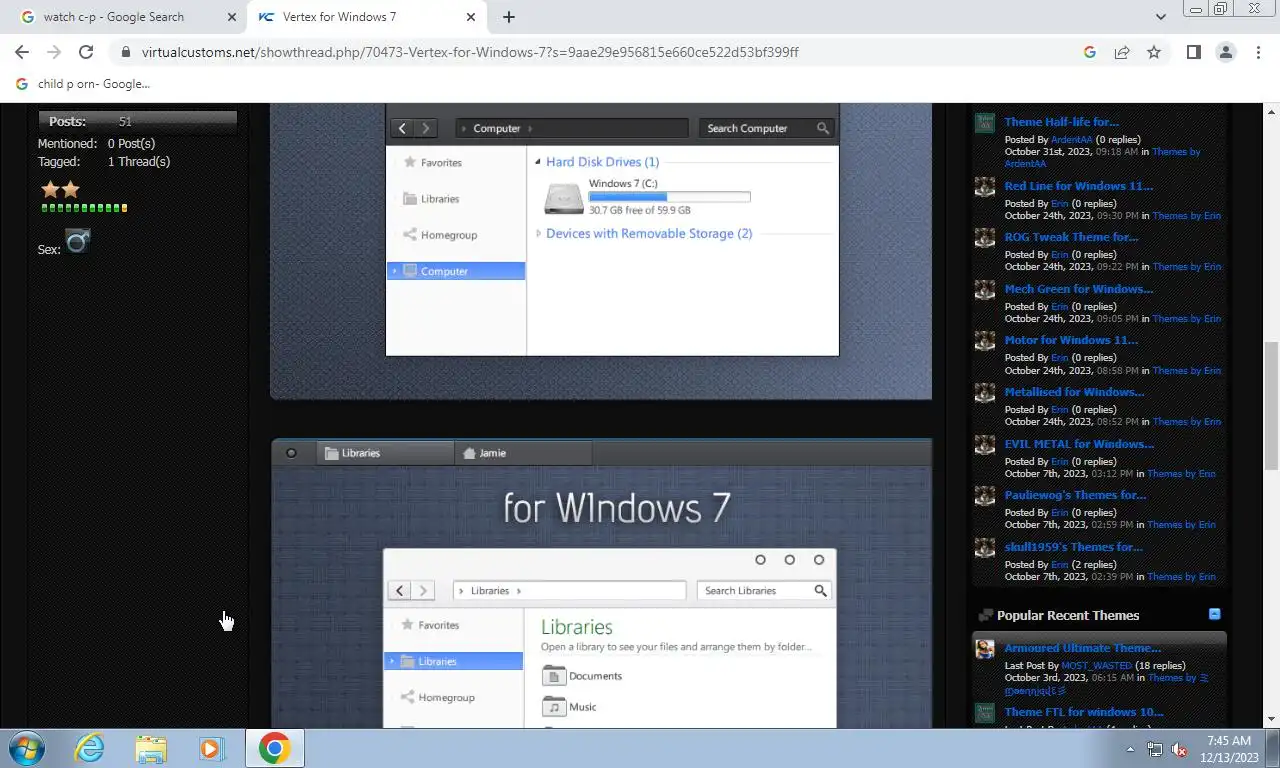
Task: Click the scrollbar up arrow
Action: (1272, 110)
